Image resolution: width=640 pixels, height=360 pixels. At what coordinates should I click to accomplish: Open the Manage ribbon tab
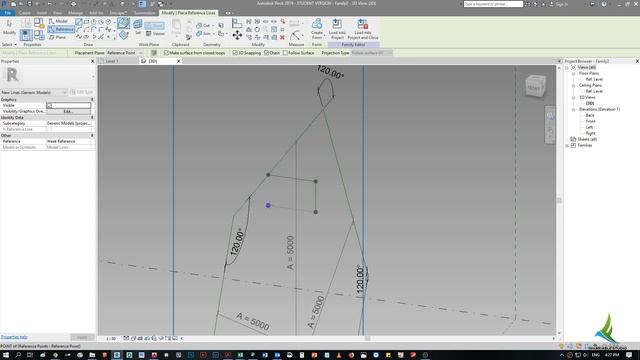click(75, 13)
